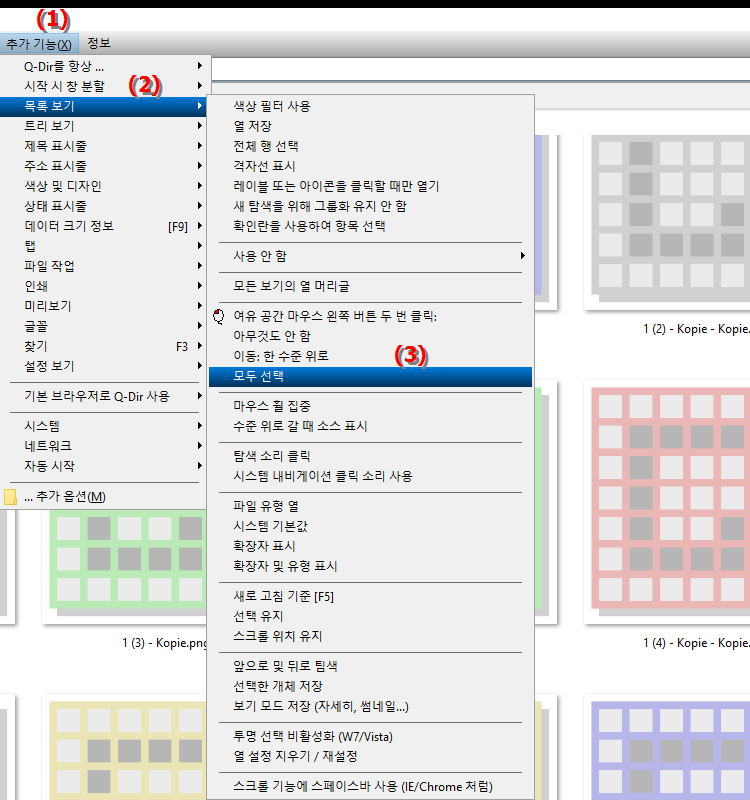Open the 정보 menu
The width and height of the screenshot is (750, 800).
pos(98,44)
